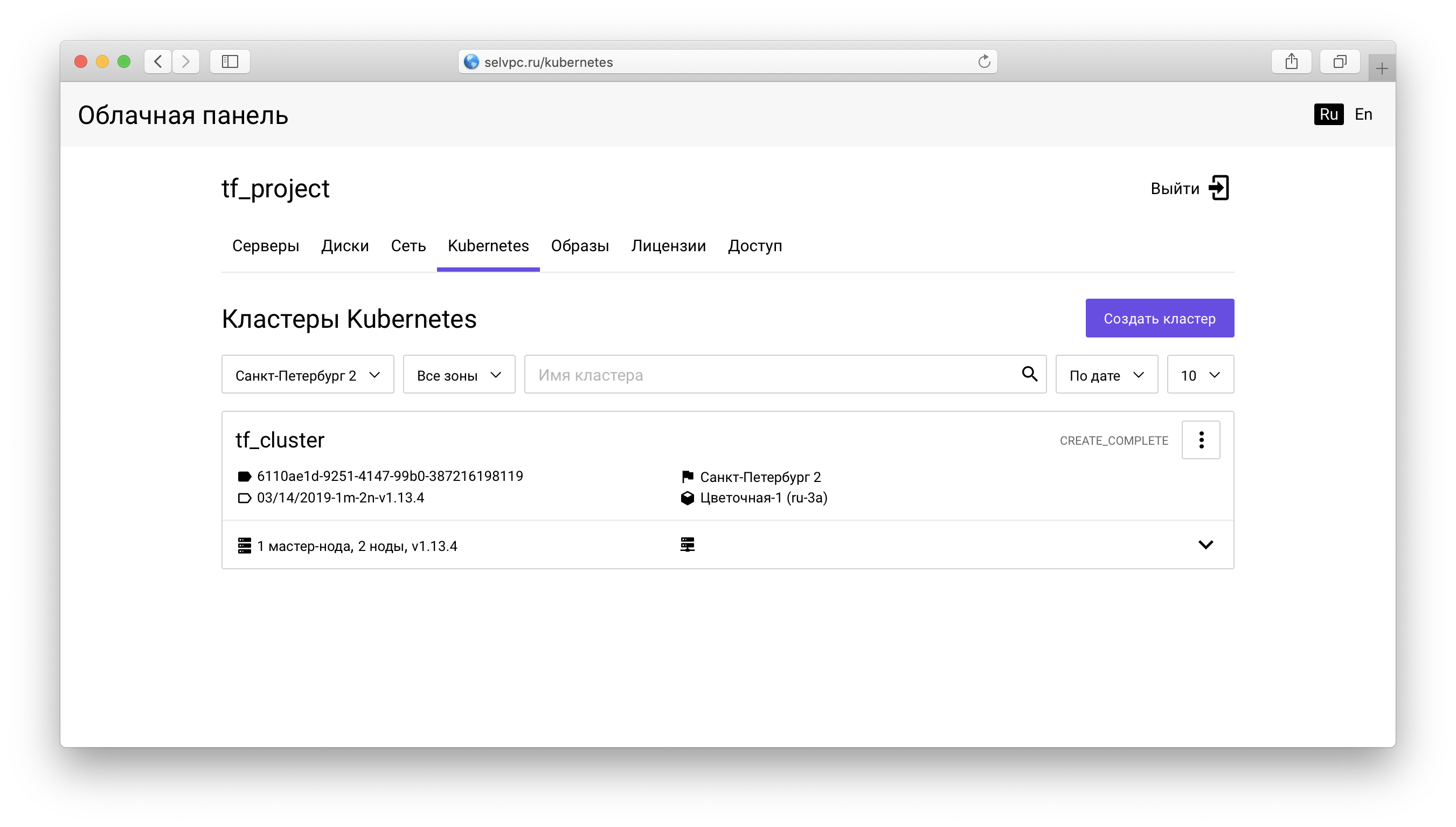Open the По дате sorting dropdown
This screenshot has width=1456, height=827.
pyautogui.click(x=1106, y=375)
